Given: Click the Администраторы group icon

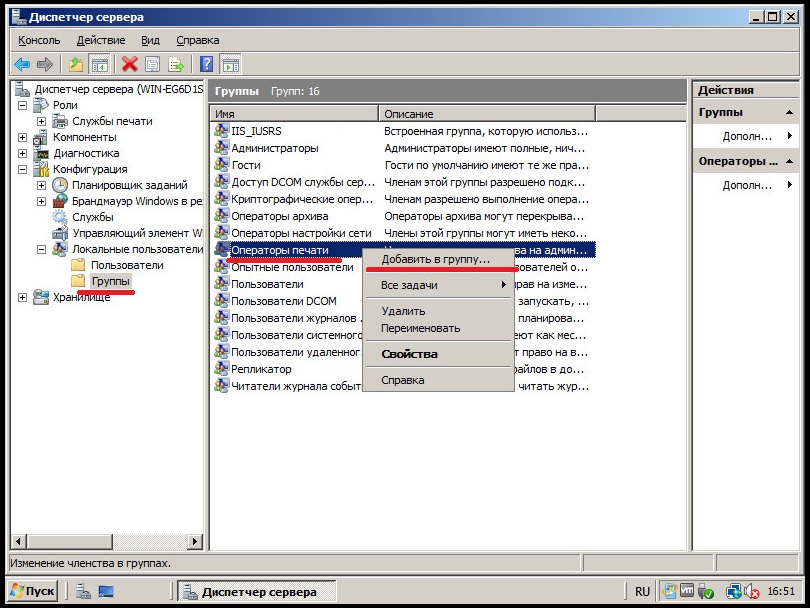Looking at the screenshot, I should point(222,148).
